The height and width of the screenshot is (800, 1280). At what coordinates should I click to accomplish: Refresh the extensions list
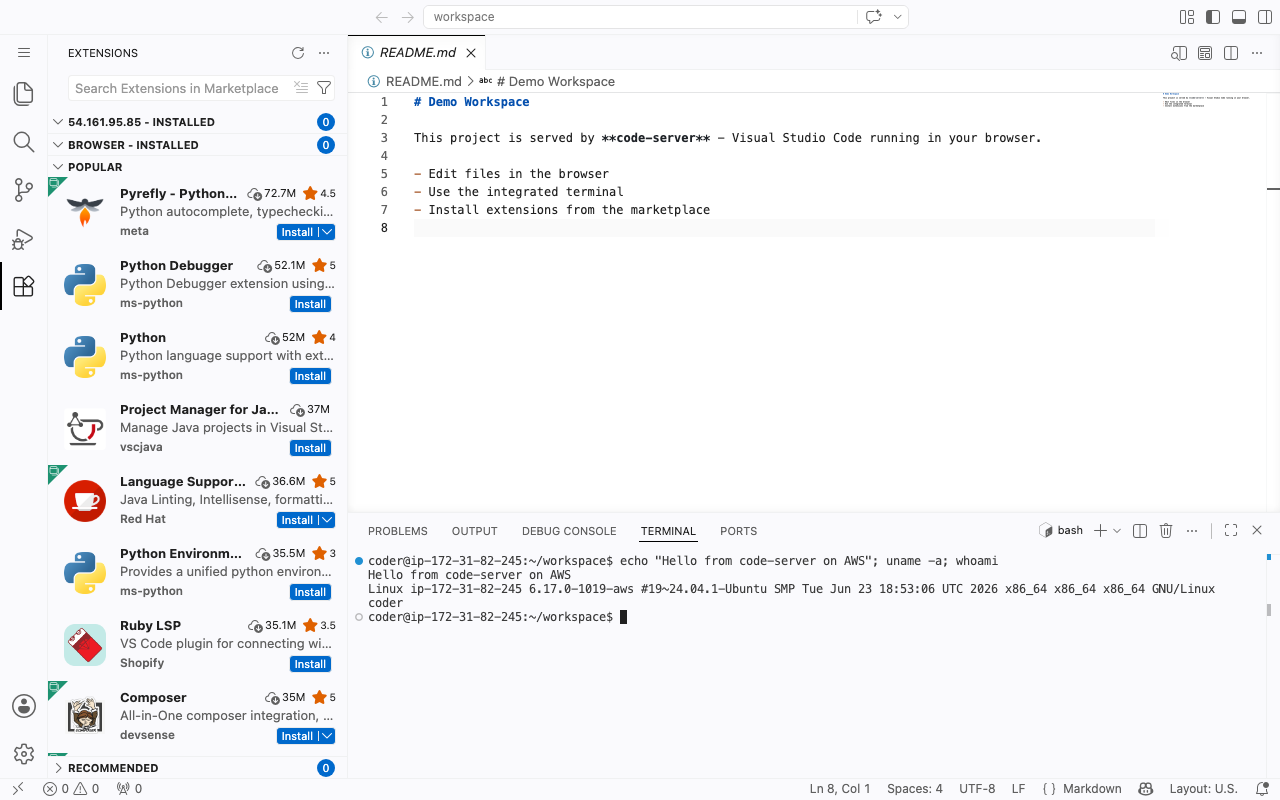coord(298,53)
